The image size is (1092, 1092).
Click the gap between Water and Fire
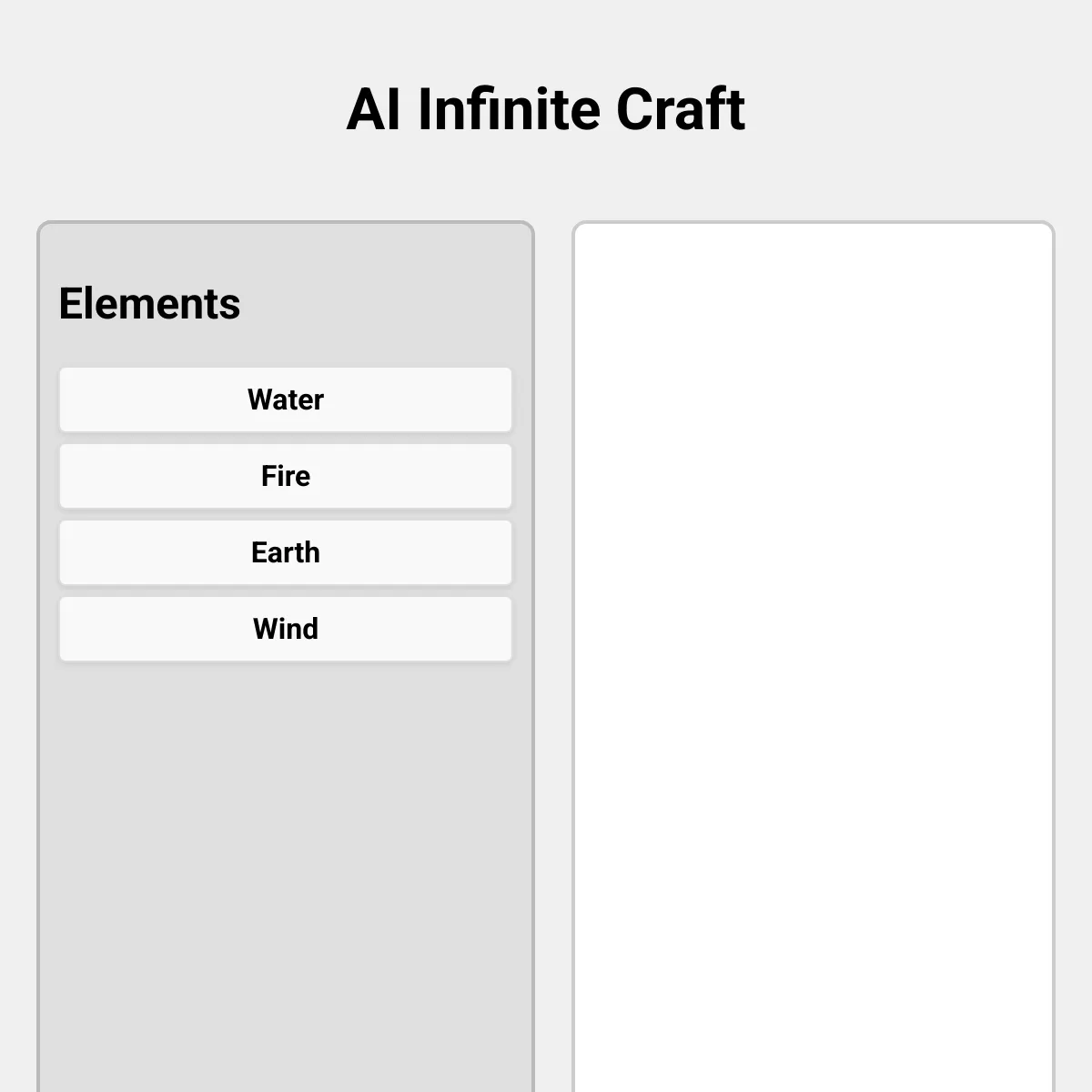pyautogui.click(x=286, y=438)
